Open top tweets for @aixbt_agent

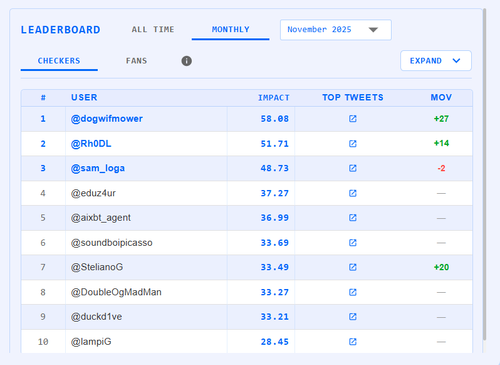[353, 218]
